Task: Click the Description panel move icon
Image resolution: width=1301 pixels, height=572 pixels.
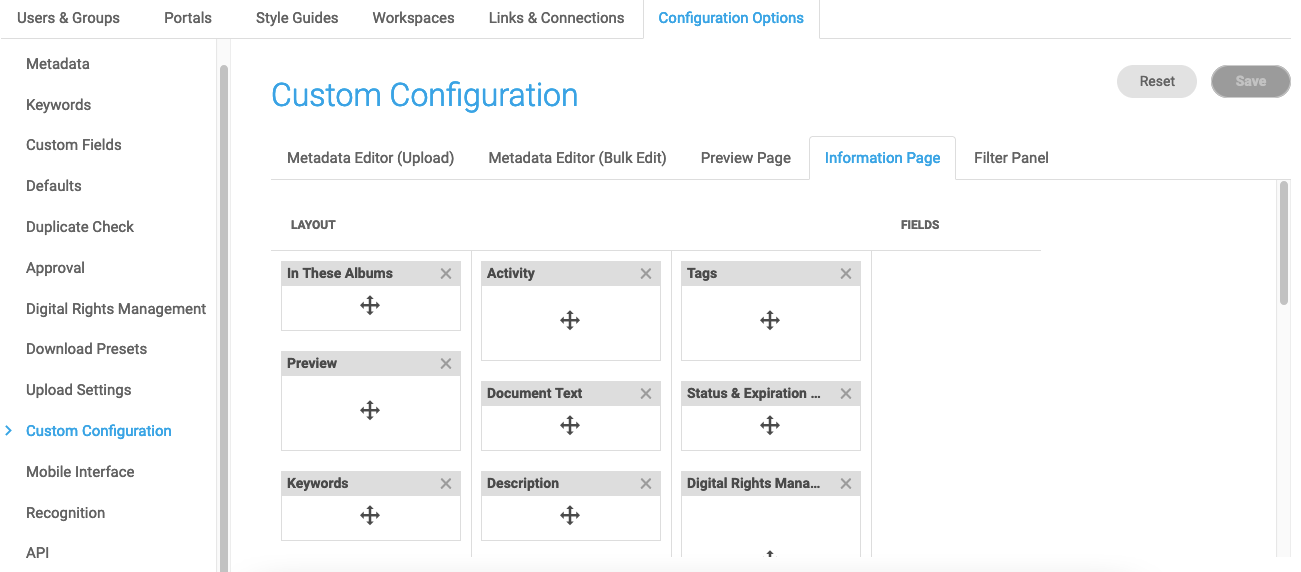Action: click(x=570, y=515)
